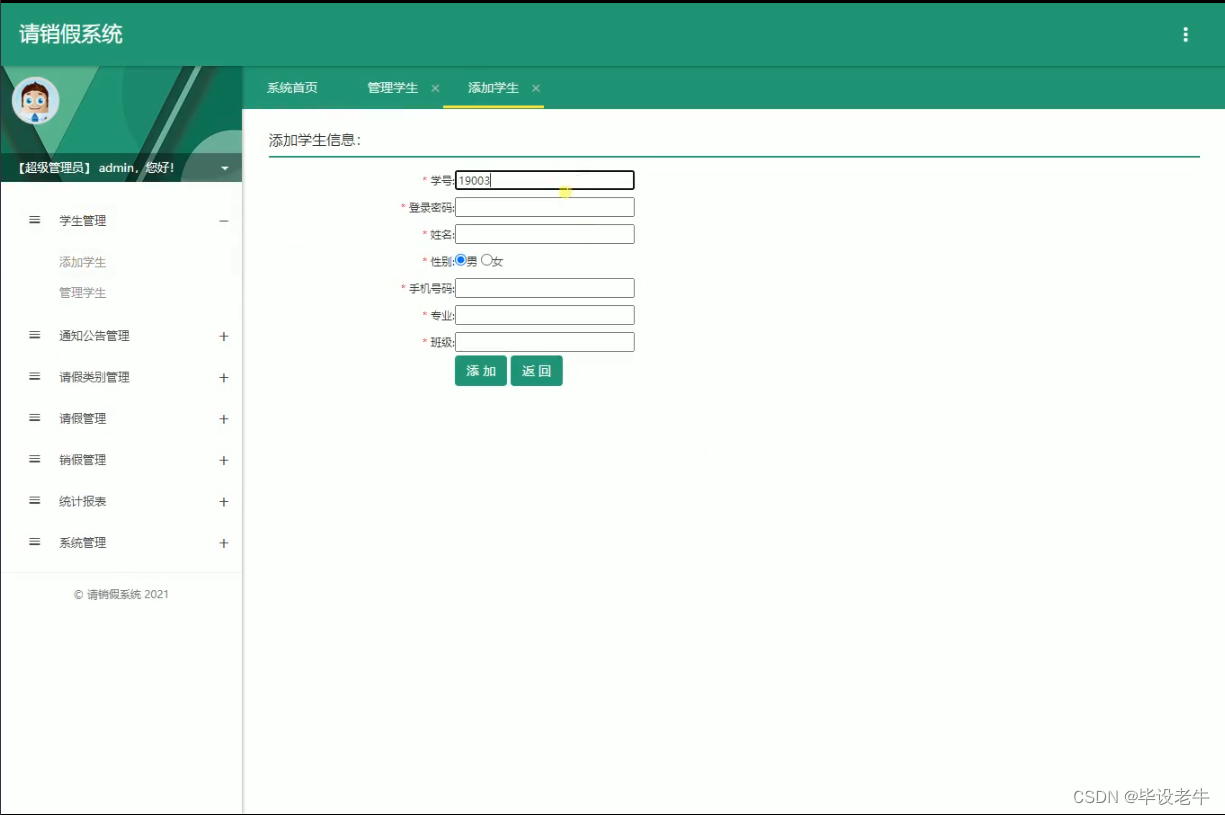The image size is (1225, 815).
Task: Focus the 手机号码 input field
Action: point(545,288)
